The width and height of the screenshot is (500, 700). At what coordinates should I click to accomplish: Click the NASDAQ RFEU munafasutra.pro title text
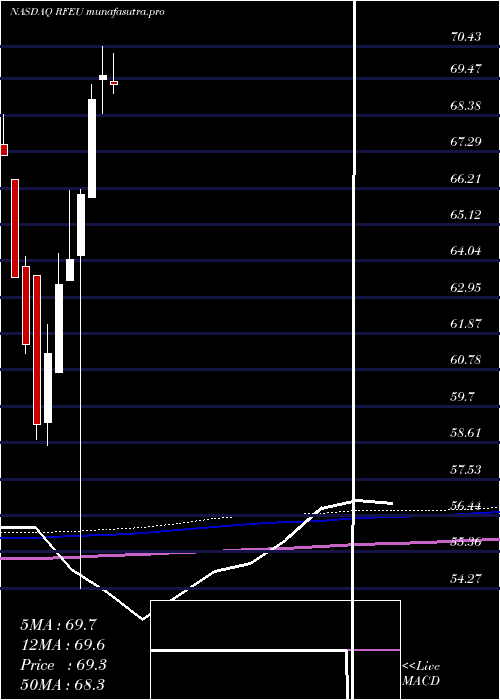pos(87,12)
